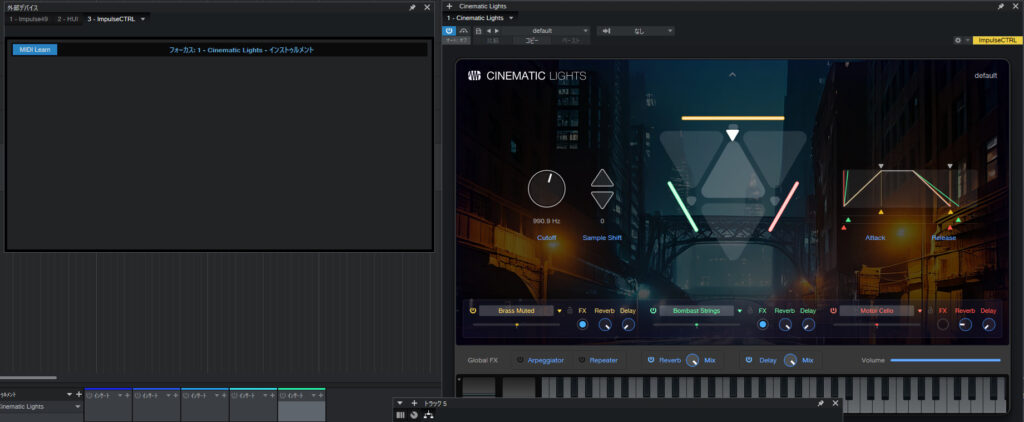Expand the Brass Muted sound selector arrow

point(559,311)
